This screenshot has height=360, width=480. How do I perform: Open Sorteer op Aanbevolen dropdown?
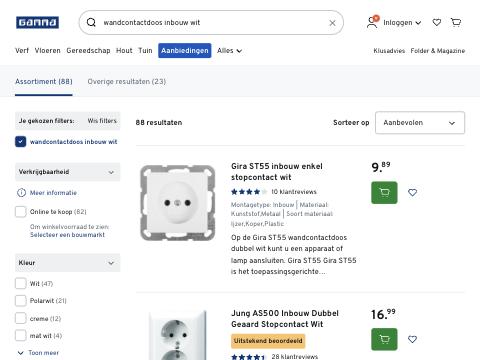[420, 123]
